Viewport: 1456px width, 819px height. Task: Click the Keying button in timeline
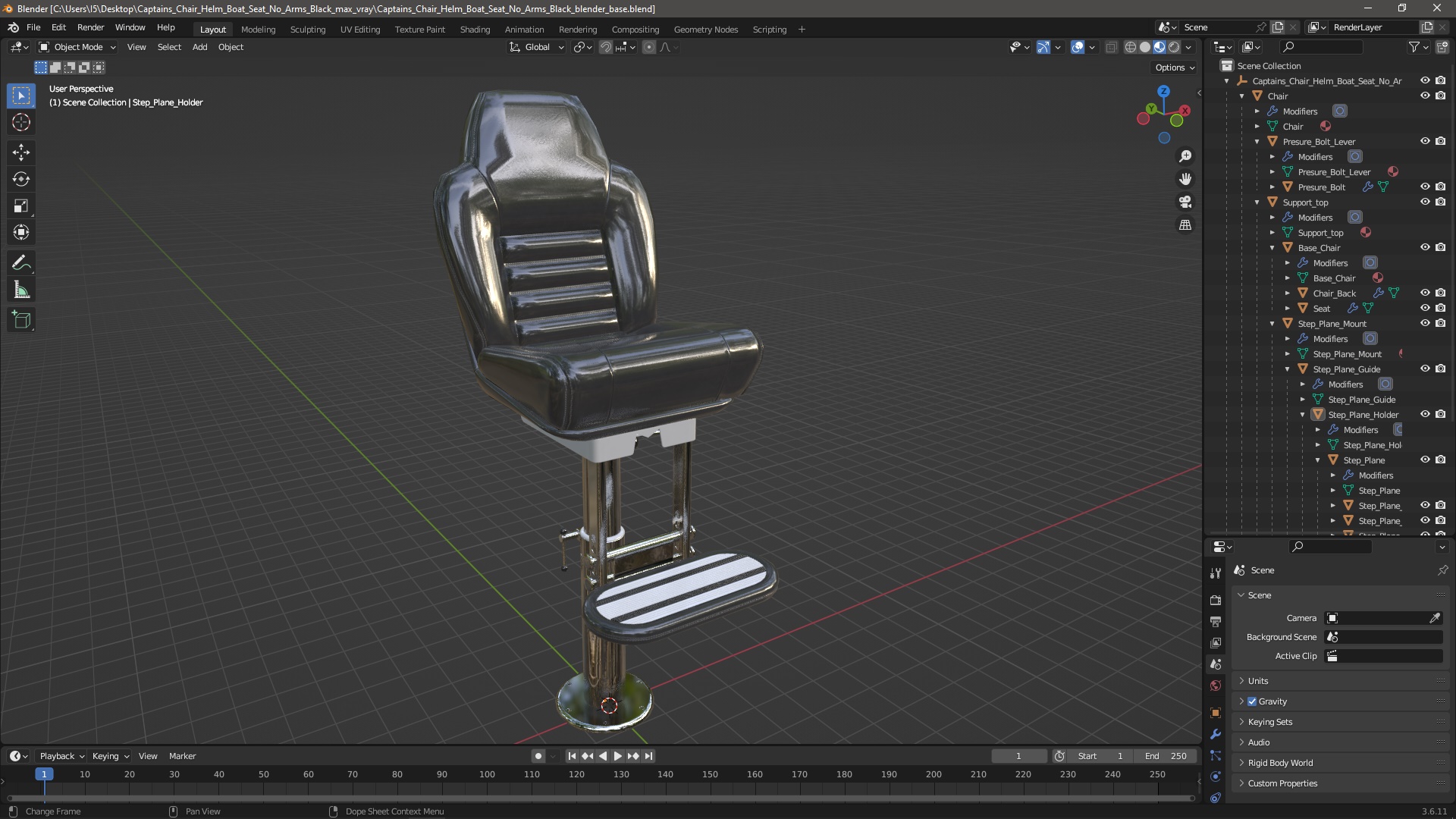tap(110, 756)
